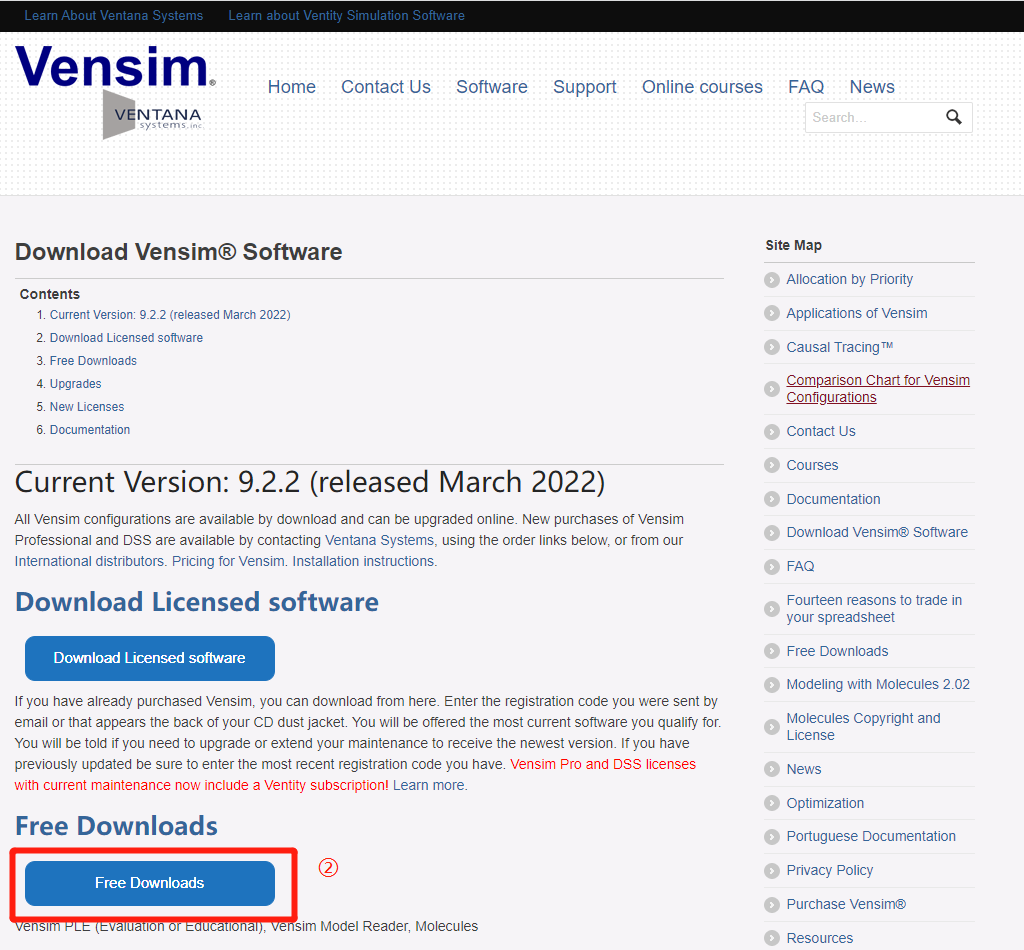
Task: Click the arrow icon next to Courses sitemap item
Action: [x=771, y=465]
